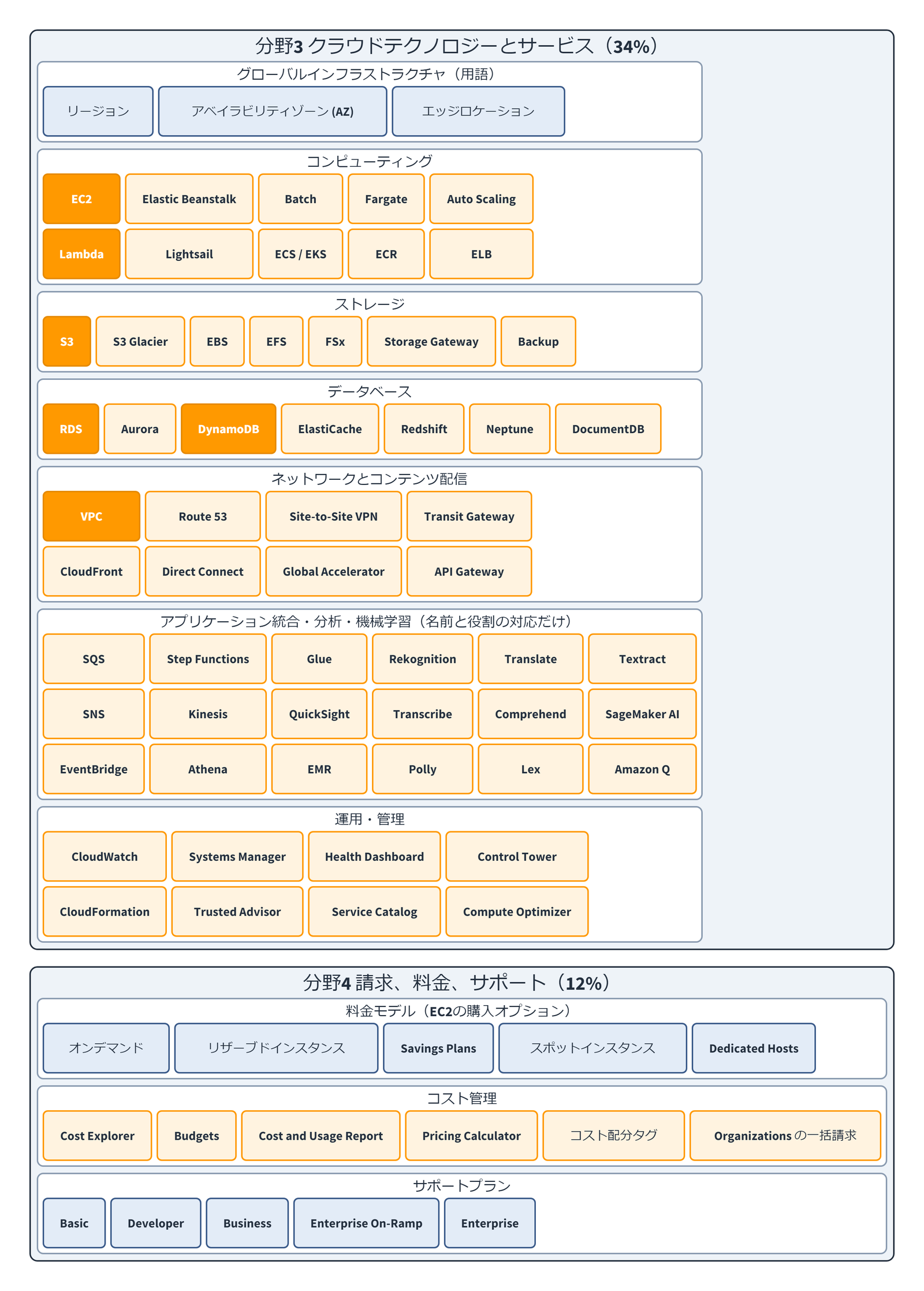924x1291 pixels.
Task: Click the Rekognition box
Action: [x=422, y=659]
